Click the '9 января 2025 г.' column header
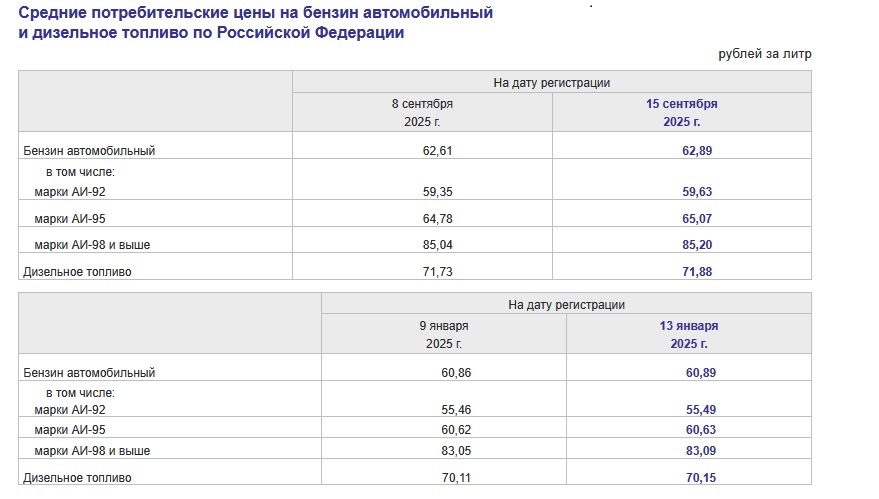Image resolution: width=879 pixels, height=499 pixels. tap(444, 334)
